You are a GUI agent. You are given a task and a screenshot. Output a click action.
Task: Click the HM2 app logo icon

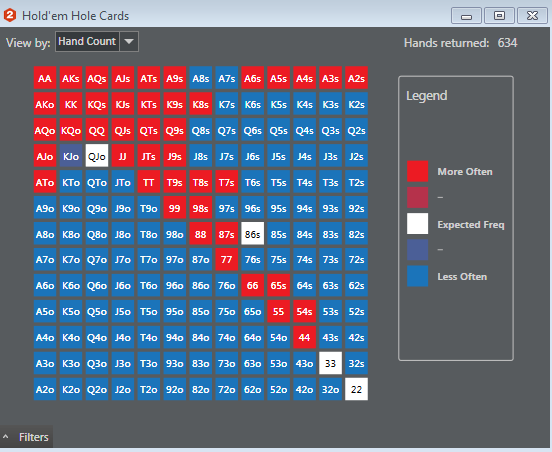coord(10,15)
